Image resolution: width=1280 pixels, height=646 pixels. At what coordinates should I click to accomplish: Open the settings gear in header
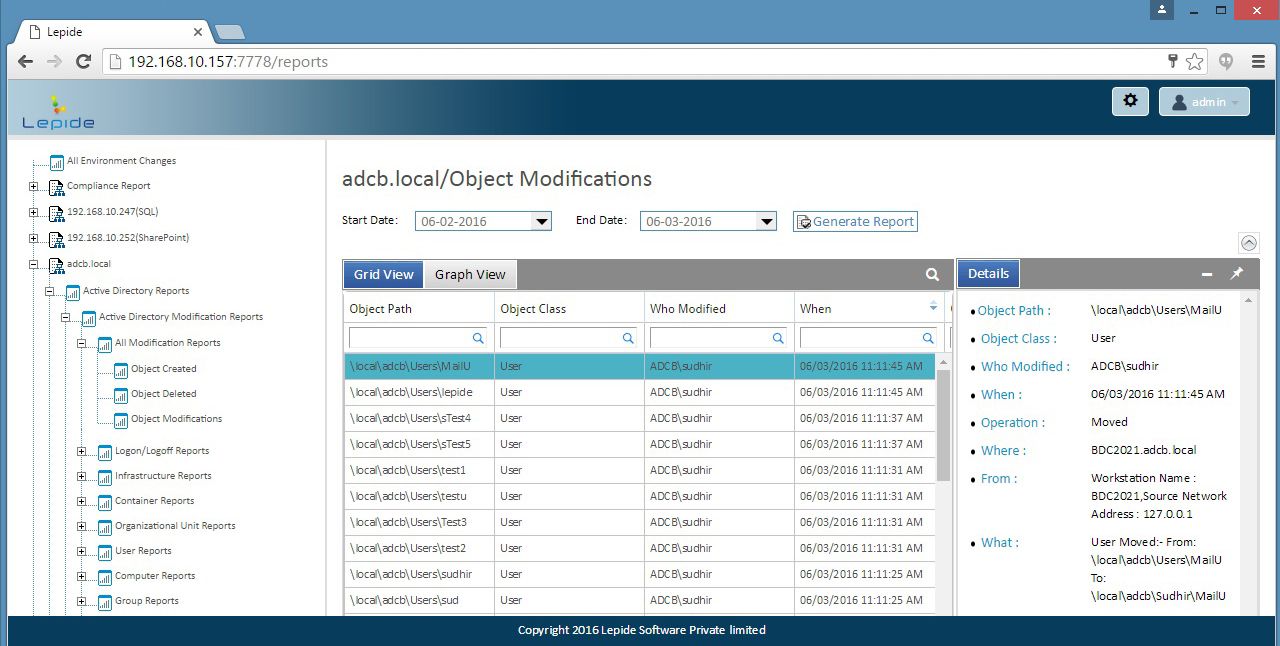1130,101
